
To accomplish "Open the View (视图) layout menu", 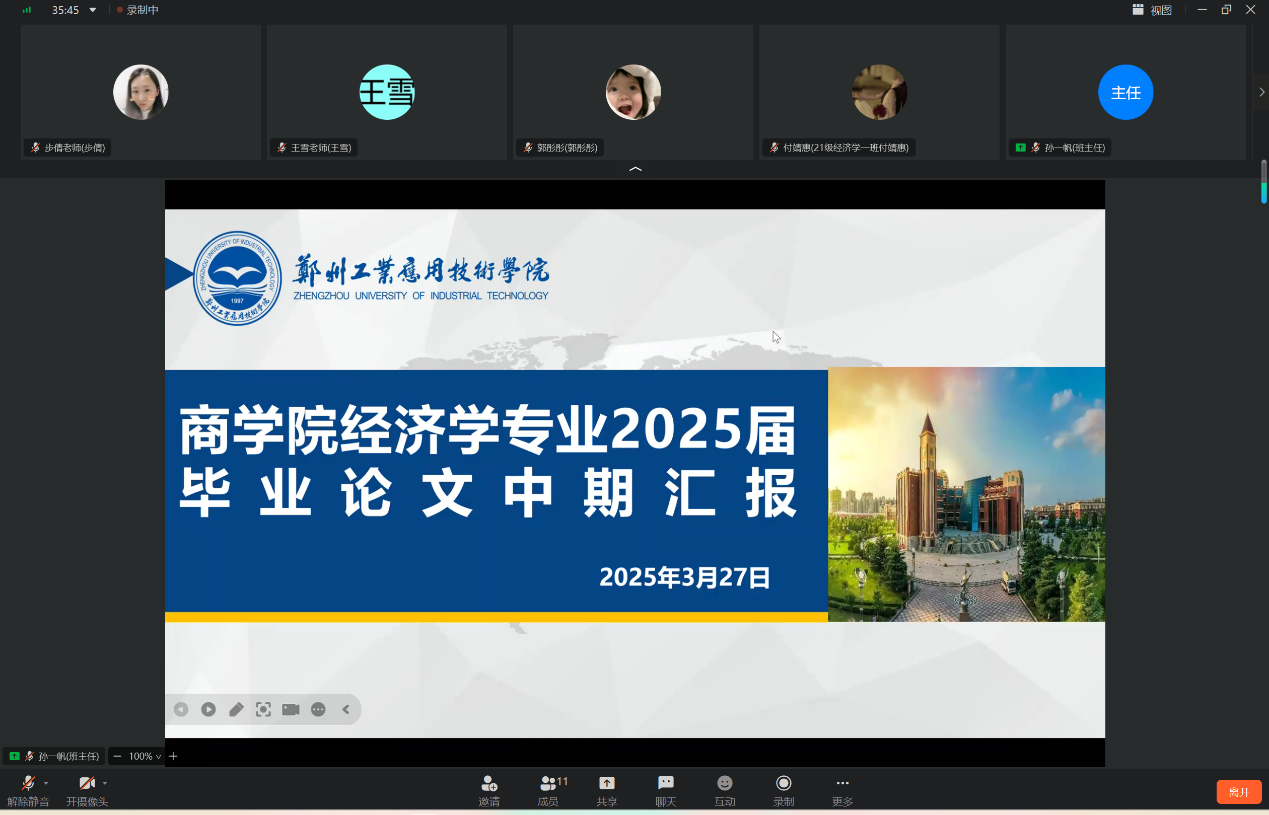I will 1152,10.
